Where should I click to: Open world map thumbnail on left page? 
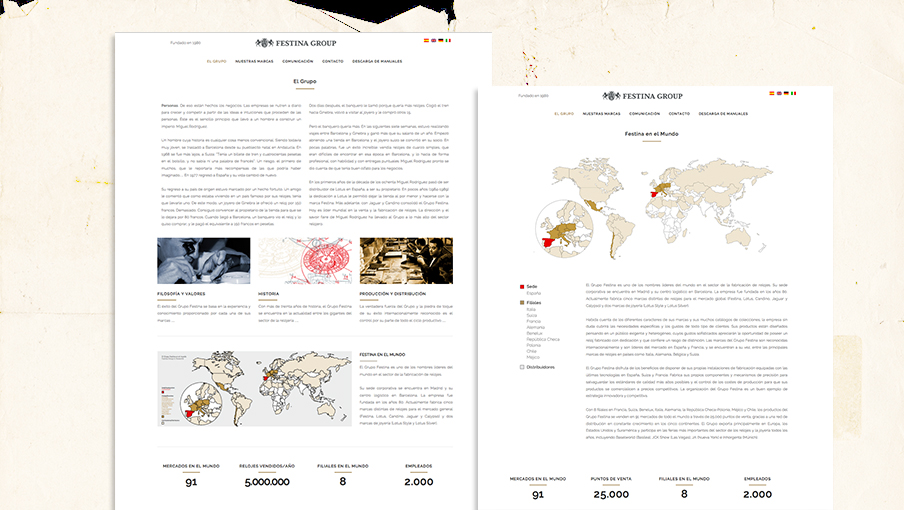pos(255,389)
